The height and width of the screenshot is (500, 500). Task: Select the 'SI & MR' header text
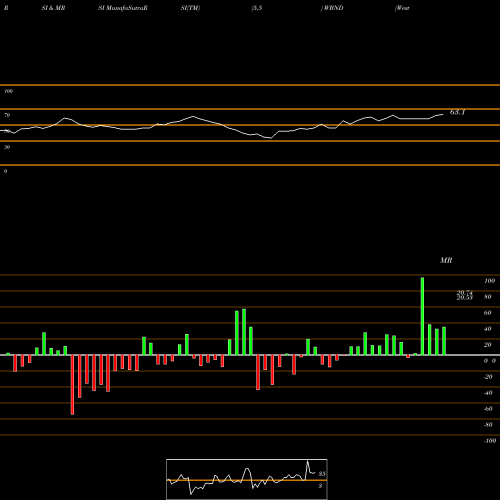(53, 8)
